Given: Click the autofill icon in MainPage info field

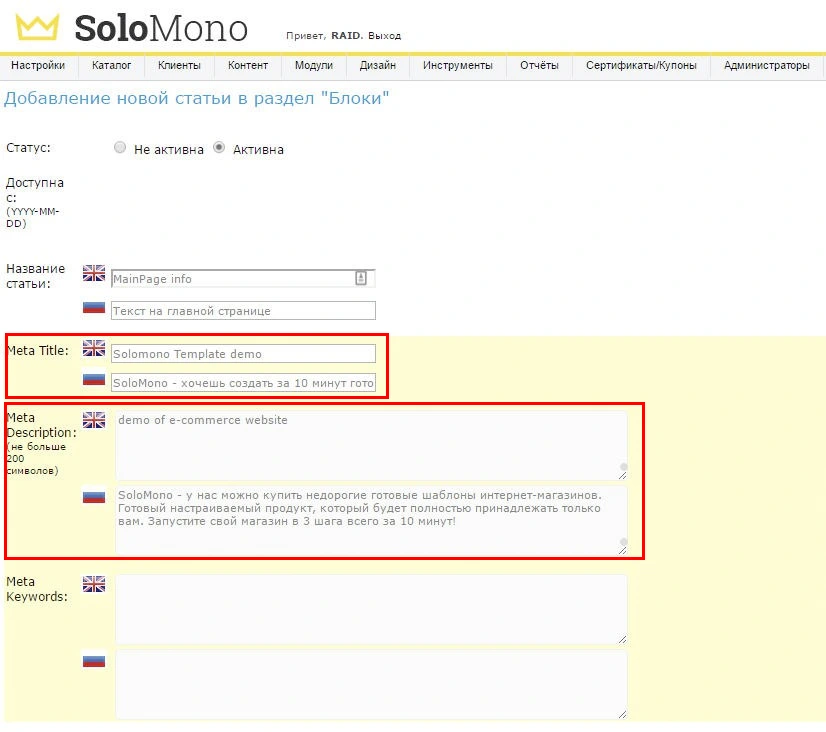Looking at the screenshot, I should (x=361, y=278).
